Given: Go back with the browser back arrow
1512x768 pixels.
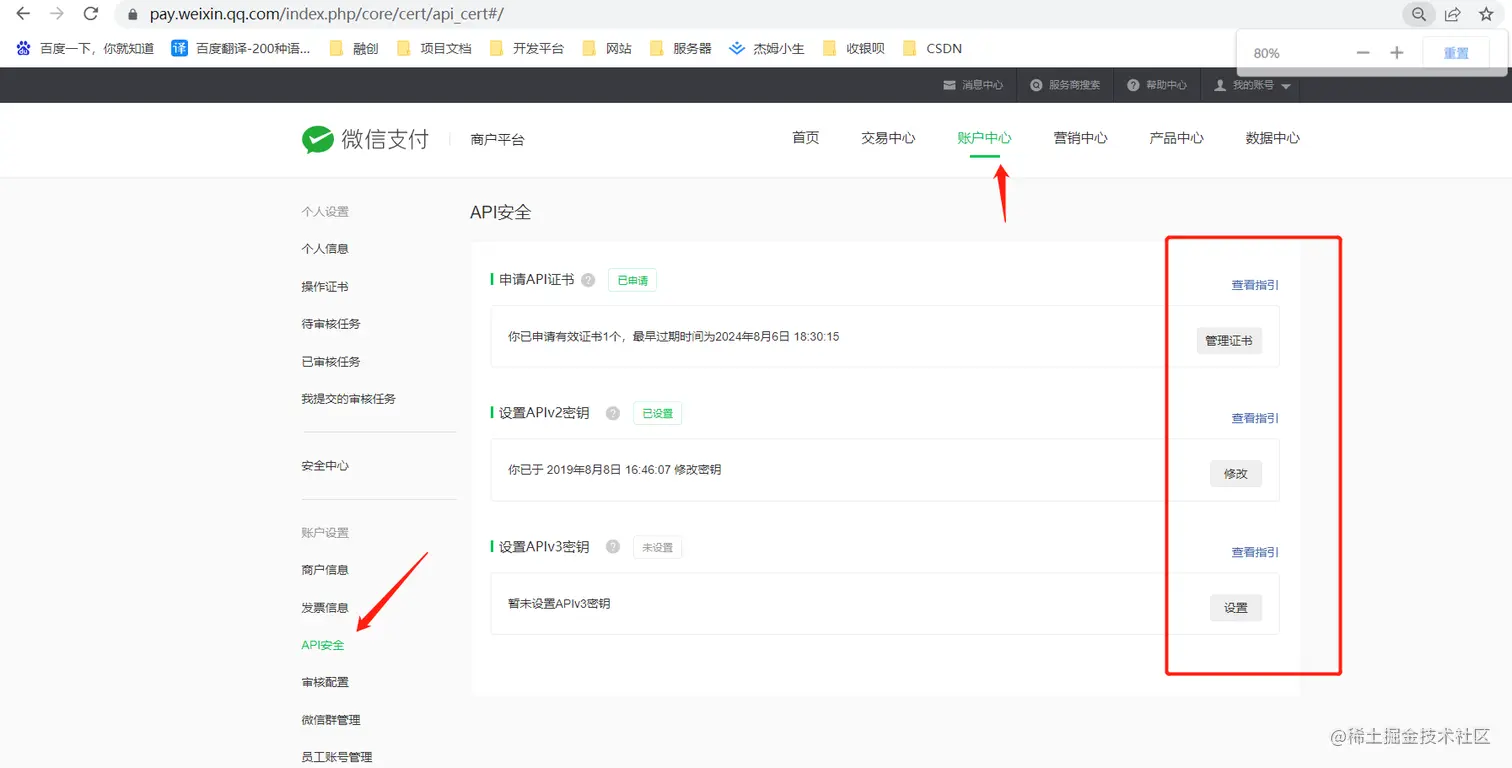Looking at the screenshot, I should tap(23, 14).
